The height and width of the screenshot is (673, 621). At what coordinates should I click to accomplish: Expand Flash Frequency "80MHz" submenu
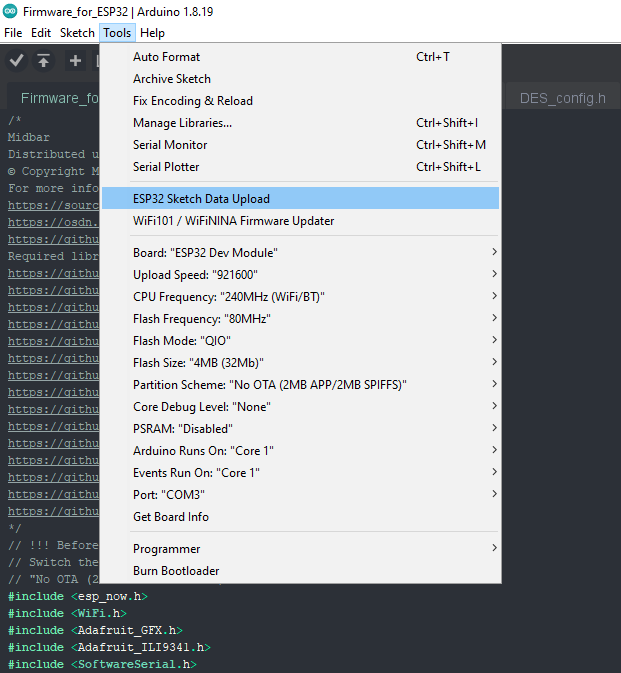coord(300,318)
